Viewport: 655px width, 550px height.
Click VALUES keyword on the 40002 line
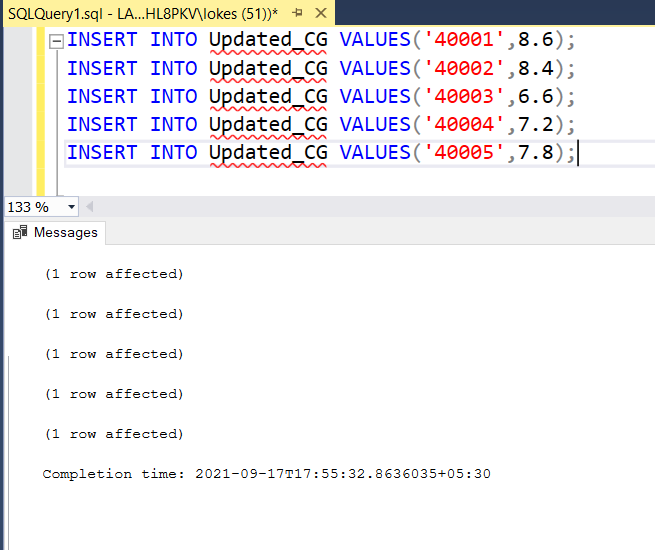click(375, 68)
